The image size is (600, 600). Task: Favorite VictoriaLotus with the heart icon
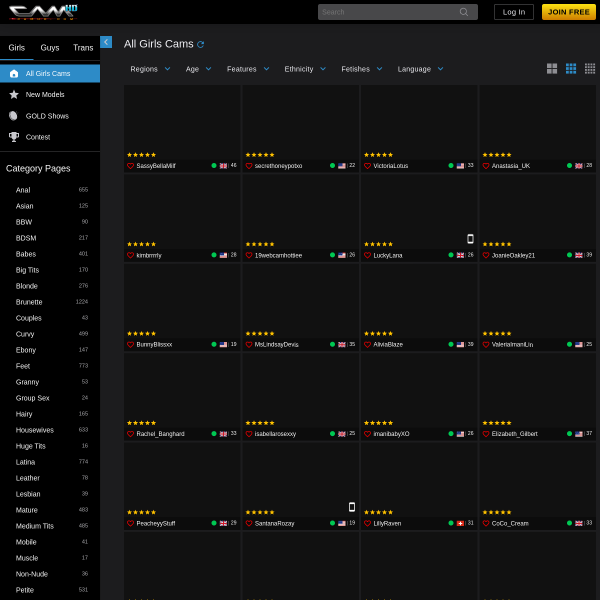[x=367, y=166]
